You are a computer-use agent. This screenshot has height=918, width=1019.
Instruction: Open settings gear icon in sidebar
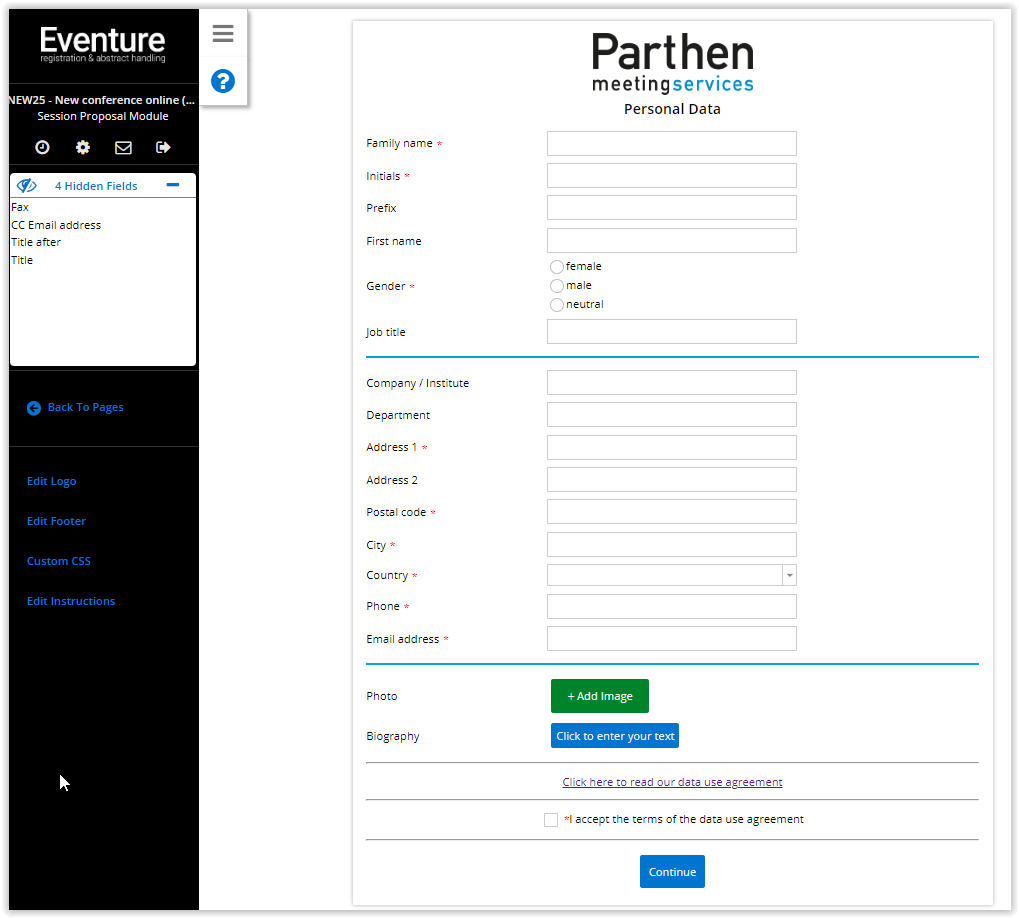pos(83,147)
